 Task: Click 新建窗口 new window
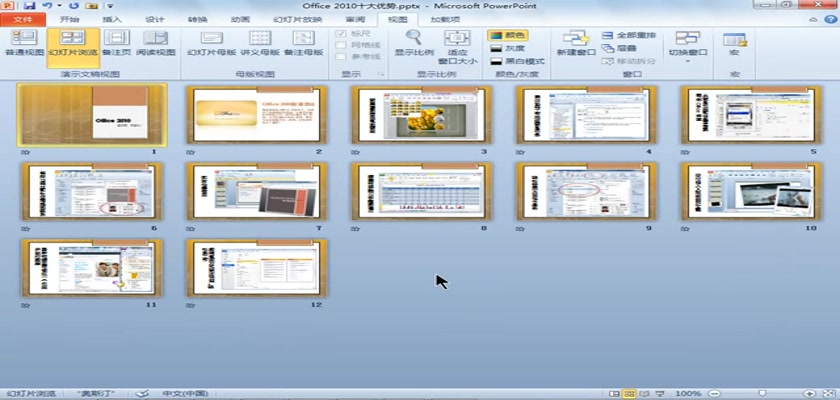pyautogui.click(x=576, y=43)
